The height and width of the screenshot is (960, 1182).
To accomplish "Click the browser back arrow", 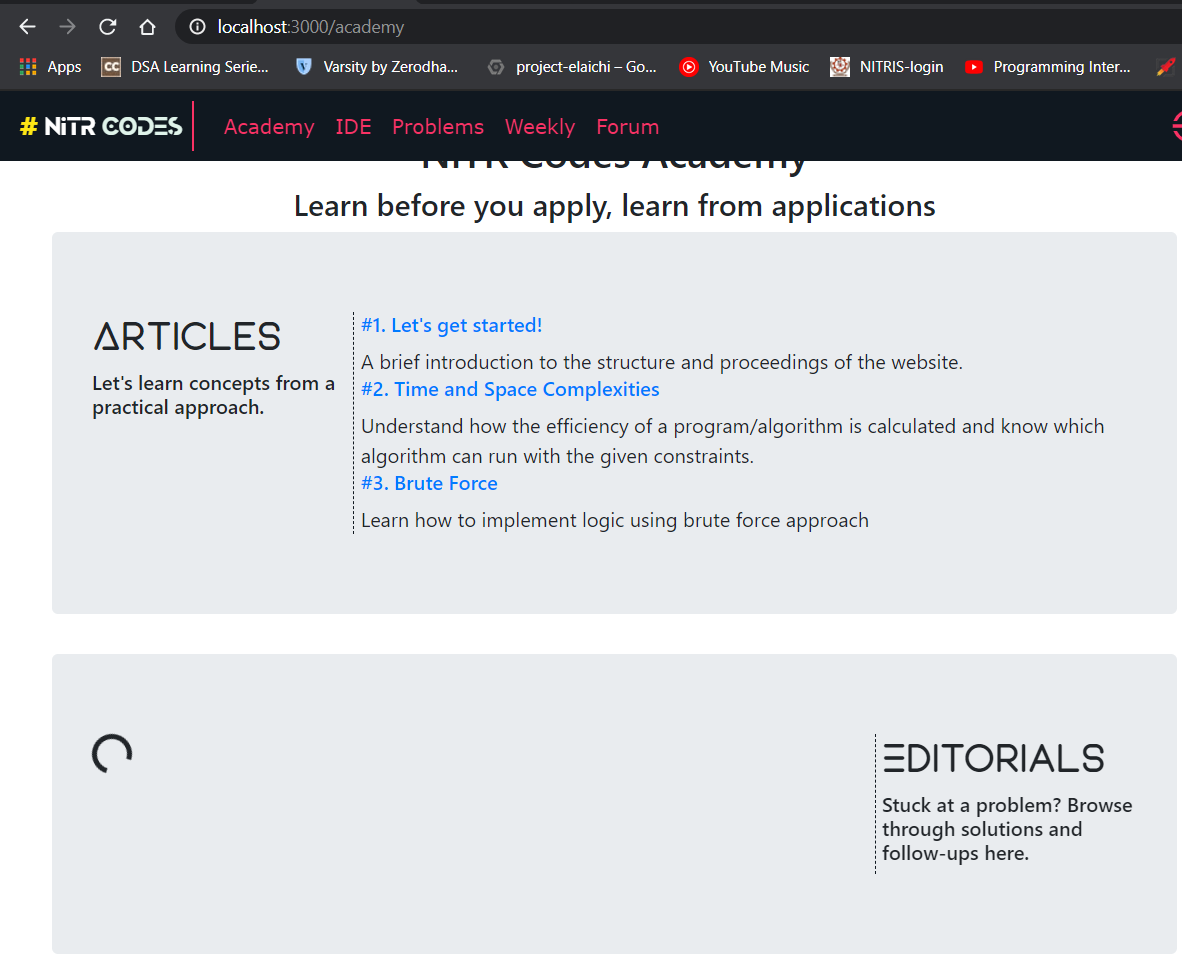I will tap(27, 27).
